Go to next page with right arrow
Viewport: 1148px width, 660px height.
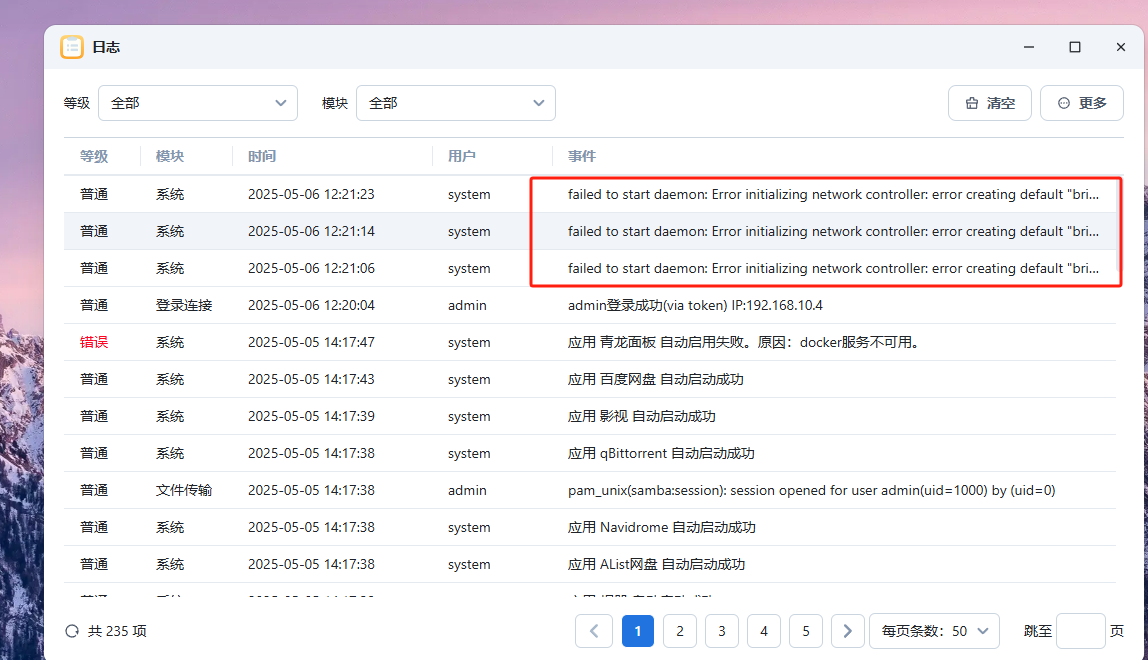[x=848, y=631]
